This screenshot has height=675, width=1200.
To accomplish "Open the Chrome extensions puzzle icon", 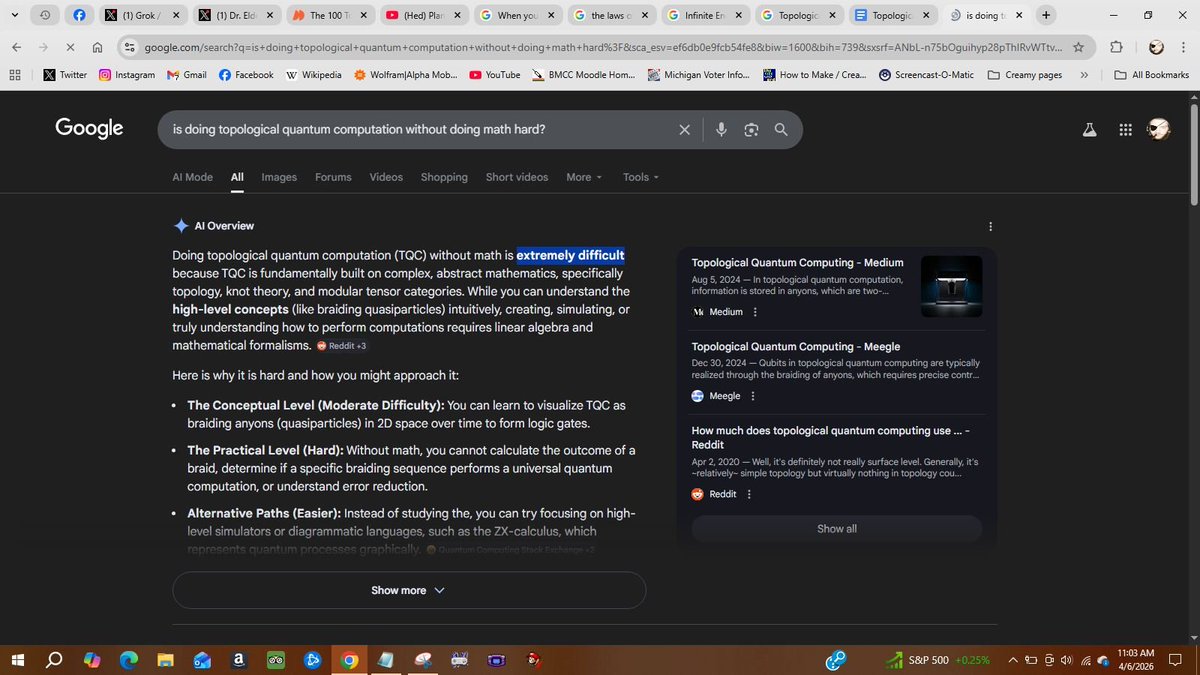I will (x=1116, y=47).
